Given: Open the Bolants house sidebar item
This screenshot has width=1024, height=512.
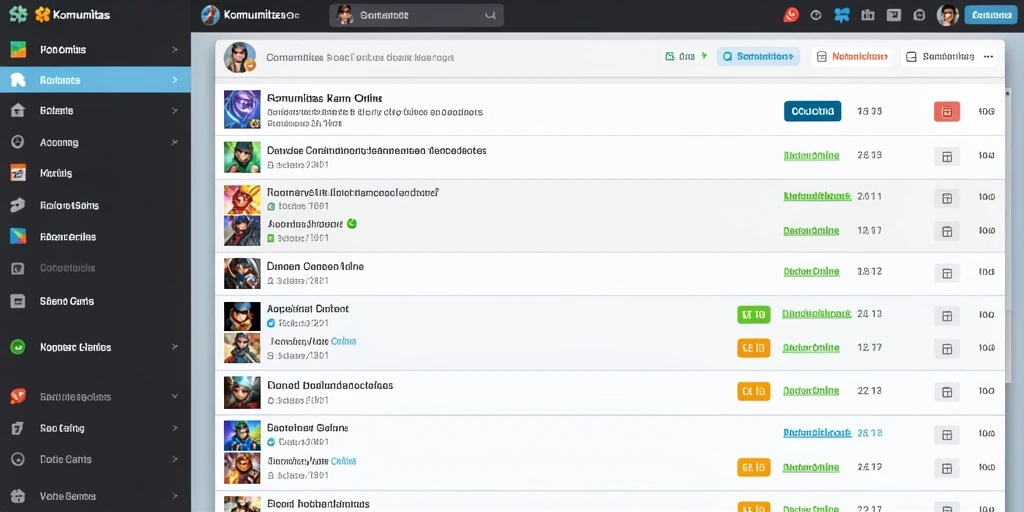Looking at the screenshot, I should pos(95,111).
